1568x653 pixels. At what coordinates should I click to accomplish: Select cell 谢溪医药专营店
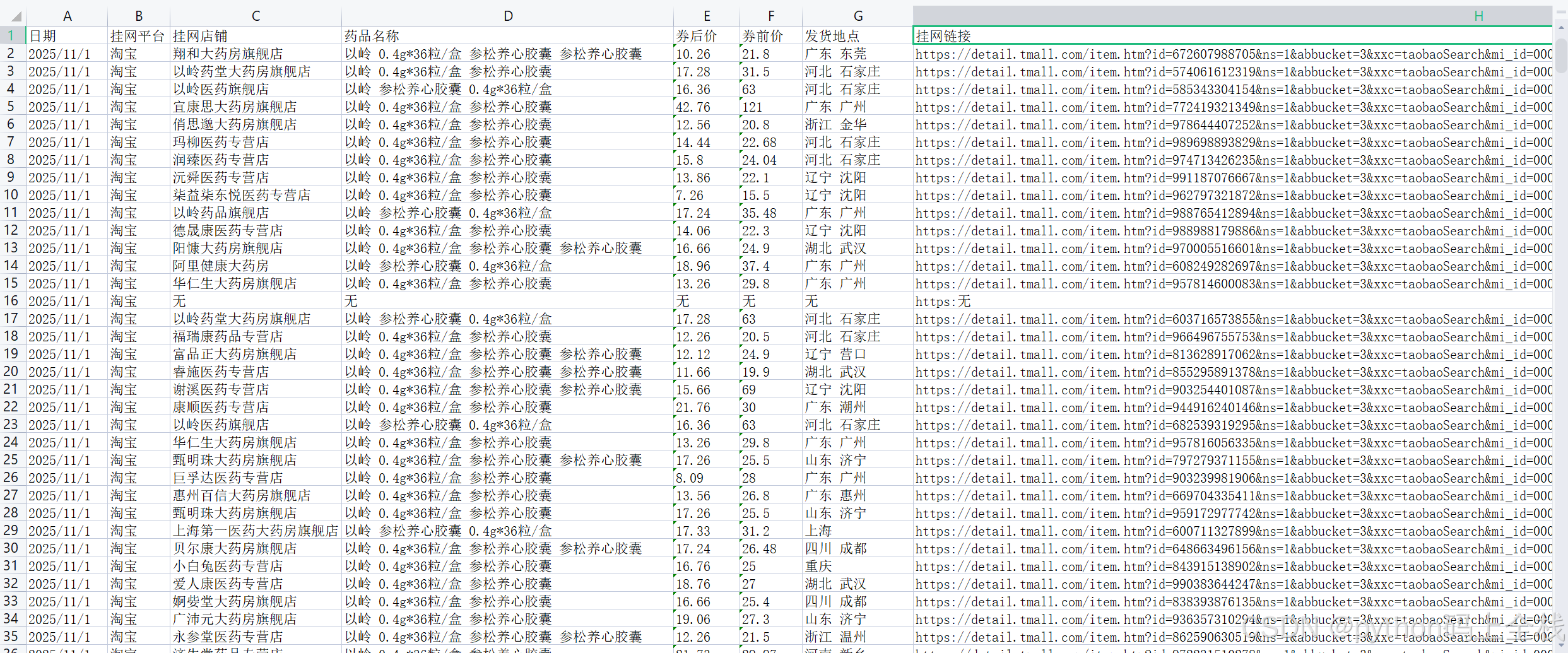pos(256,389)
